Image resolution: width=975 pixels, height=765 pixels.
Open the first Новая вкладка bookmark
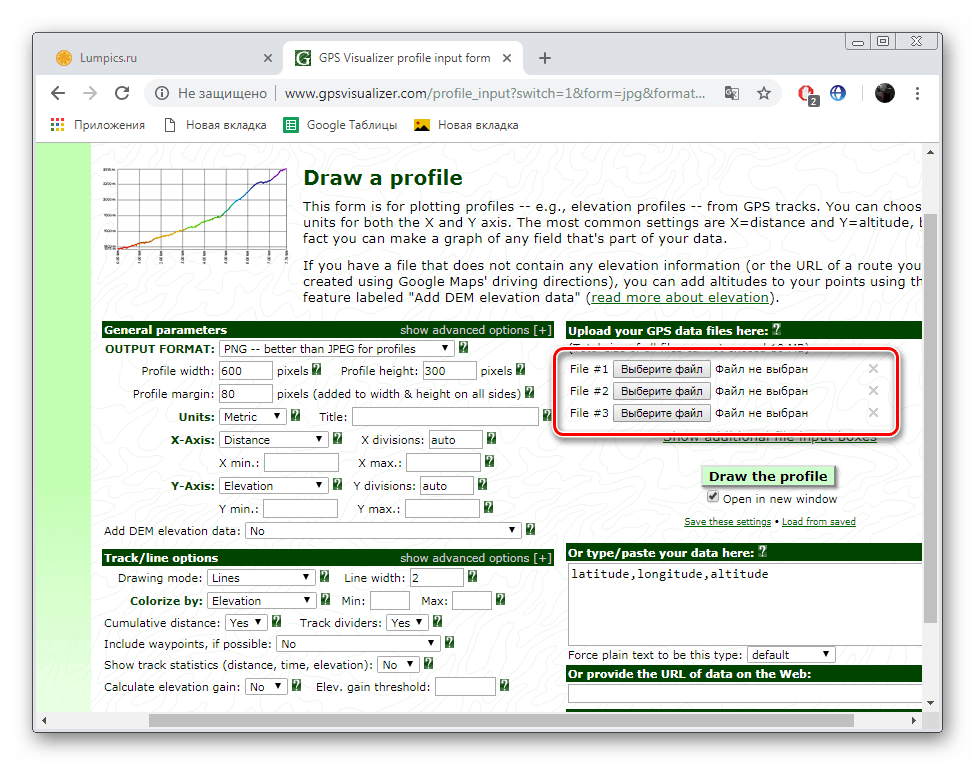[215, 125]
